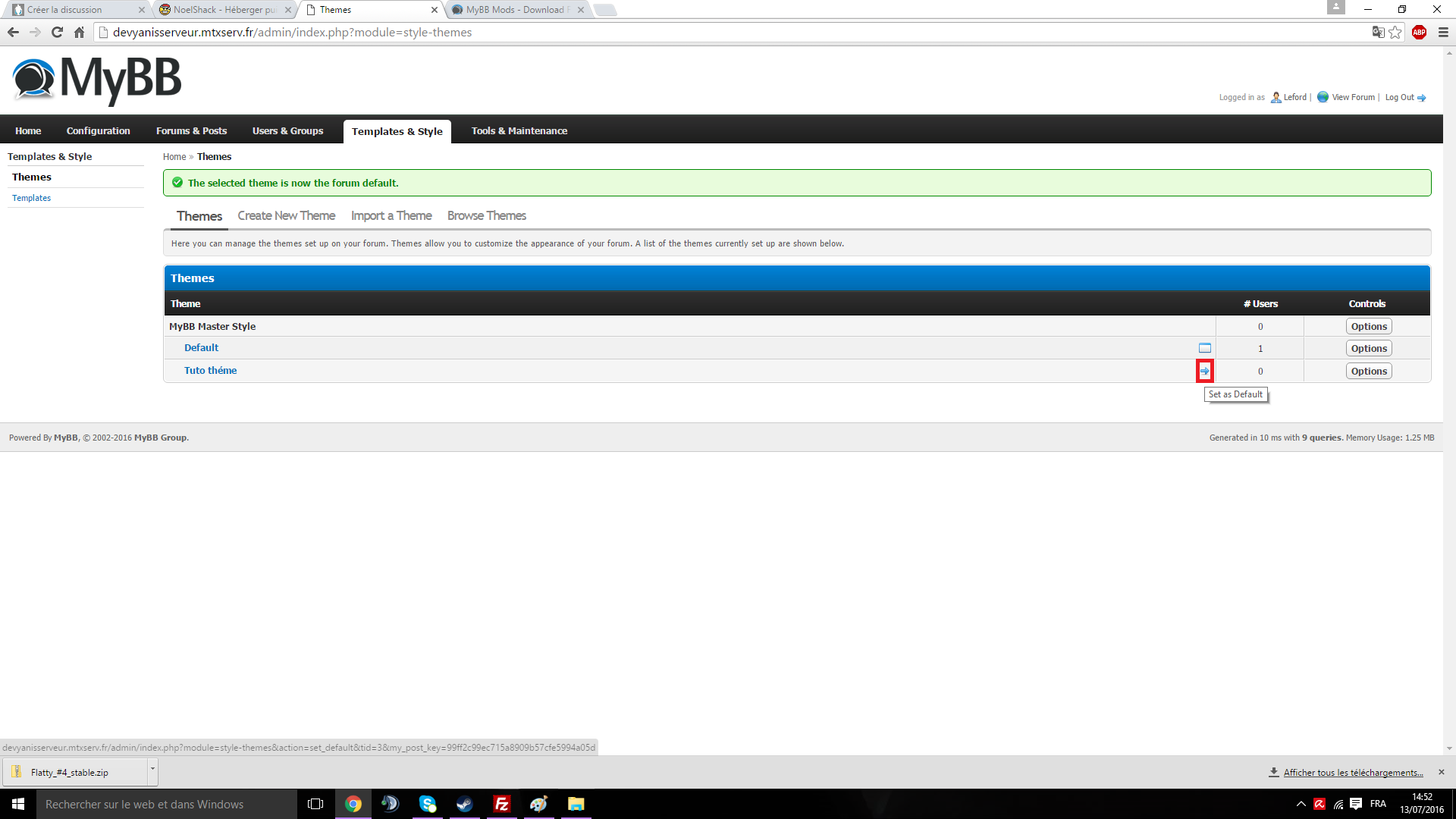Switch to Browse Themes tab
Screen dimensions: 1456x819
coord(487,216)
